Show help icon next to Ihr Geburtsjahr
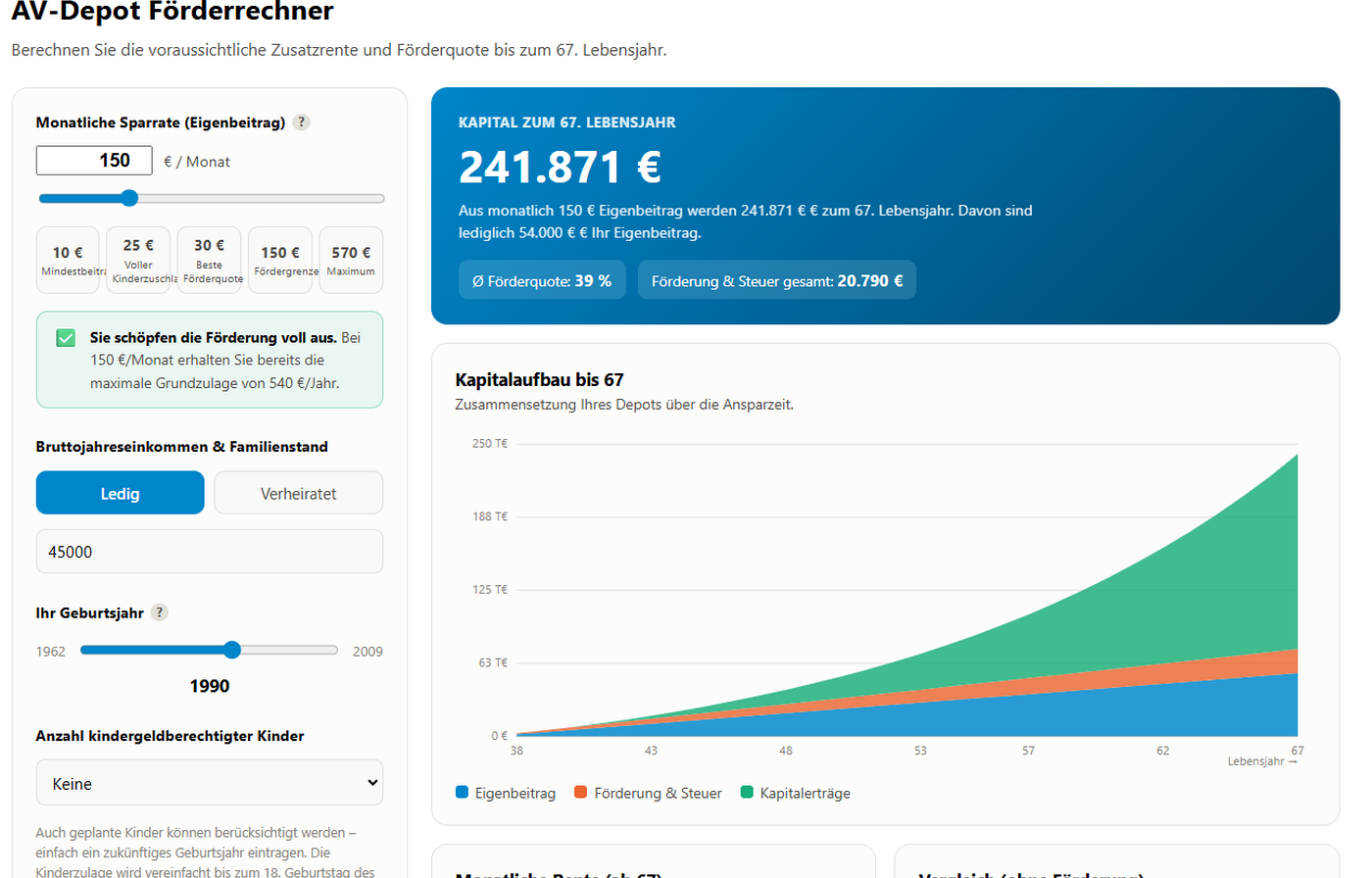Image resolution: width=1372 pixels, height=878 pixels. pyautogui.click(x=160, y=612)
